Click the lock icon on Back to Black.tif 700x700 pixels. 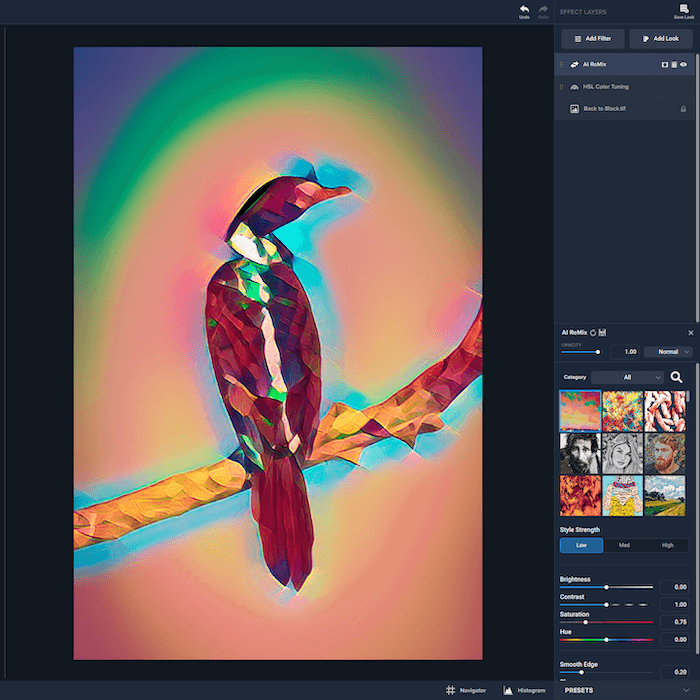[683, 109]
